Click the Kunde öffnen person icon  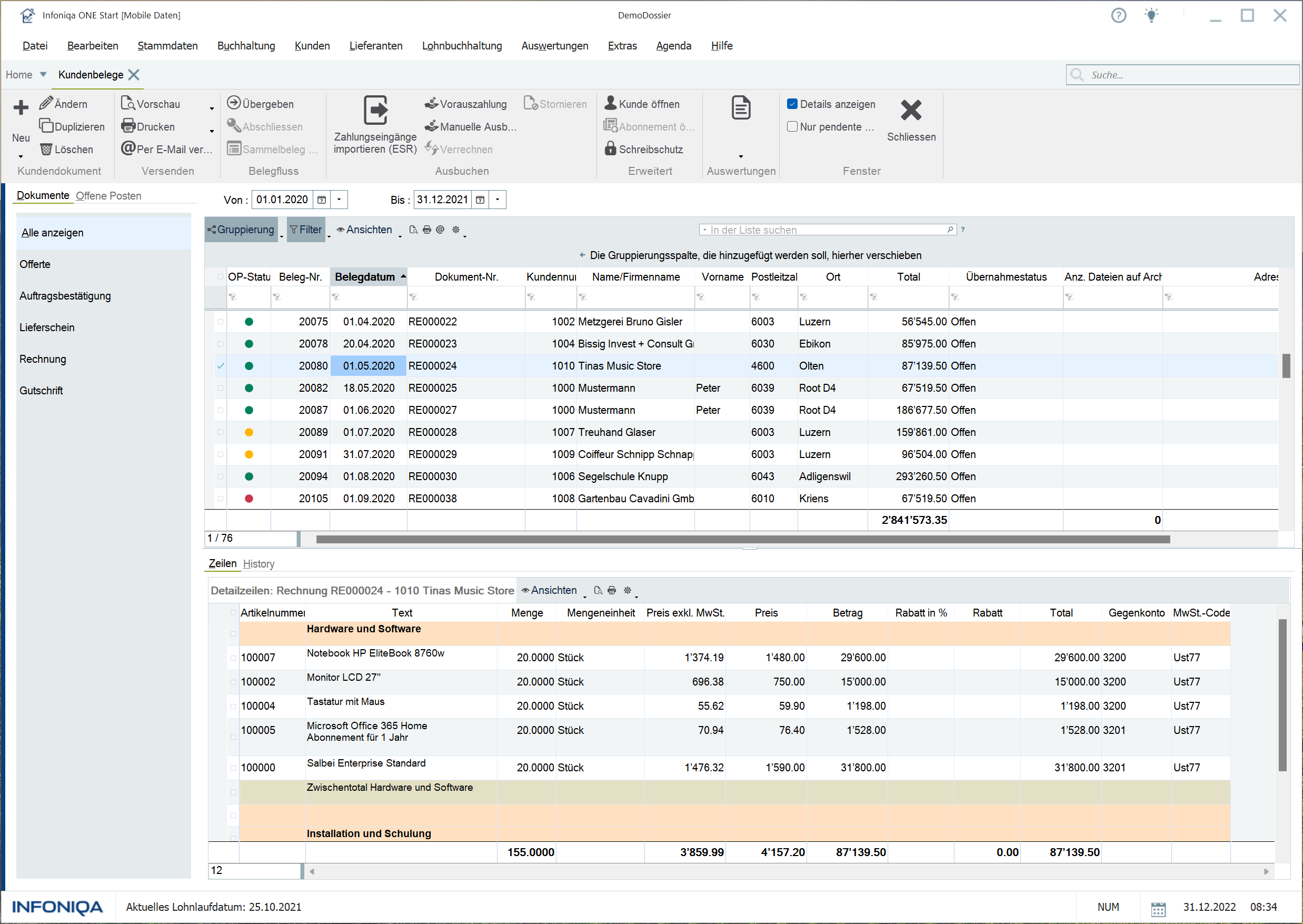coord(610,103)
